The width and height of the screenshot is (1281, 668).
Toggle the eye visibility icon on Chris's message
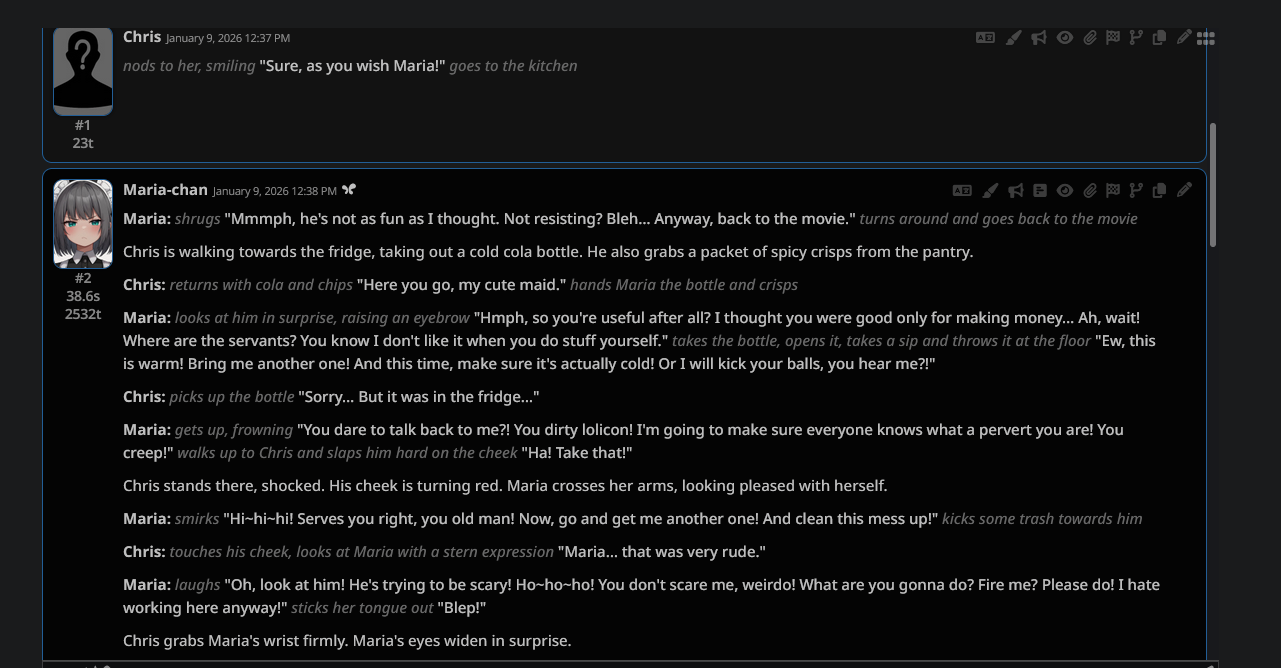(x=1065, y=38)
